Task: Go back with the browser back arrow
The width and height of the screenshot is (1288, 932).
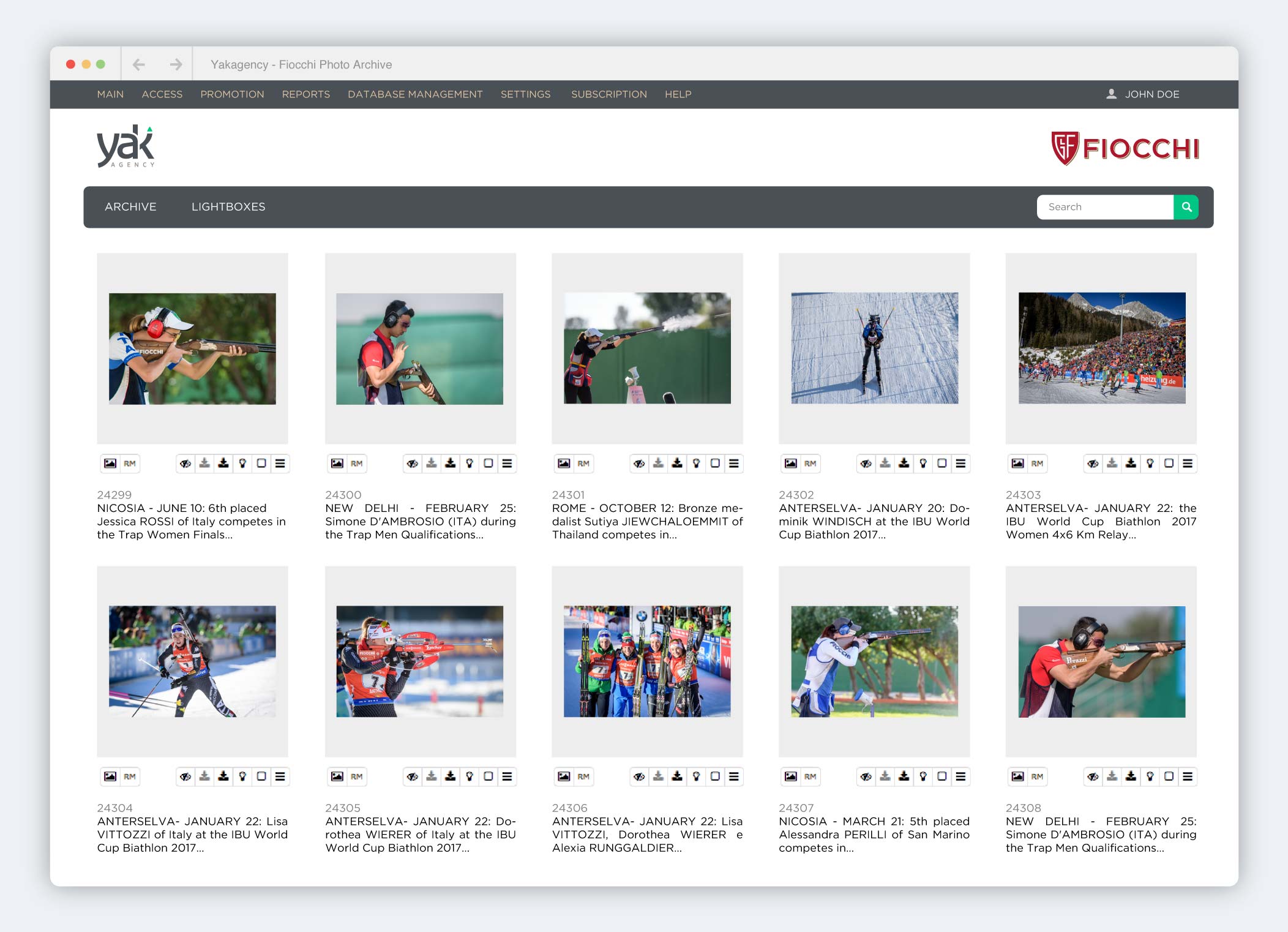Action: [x=139, y=64]
